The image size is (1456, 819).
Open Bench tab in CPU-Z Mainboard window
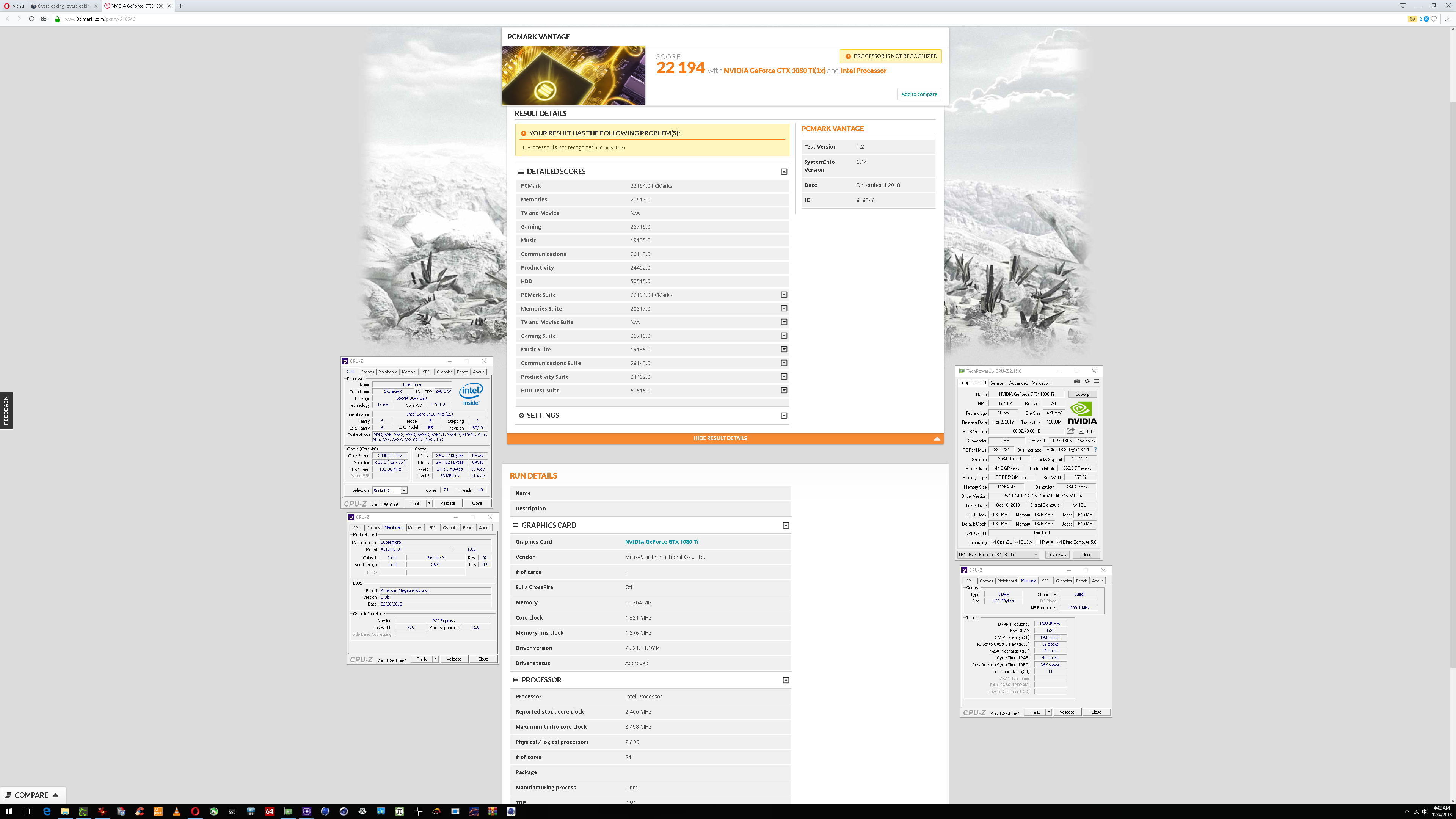pos(469,528)
